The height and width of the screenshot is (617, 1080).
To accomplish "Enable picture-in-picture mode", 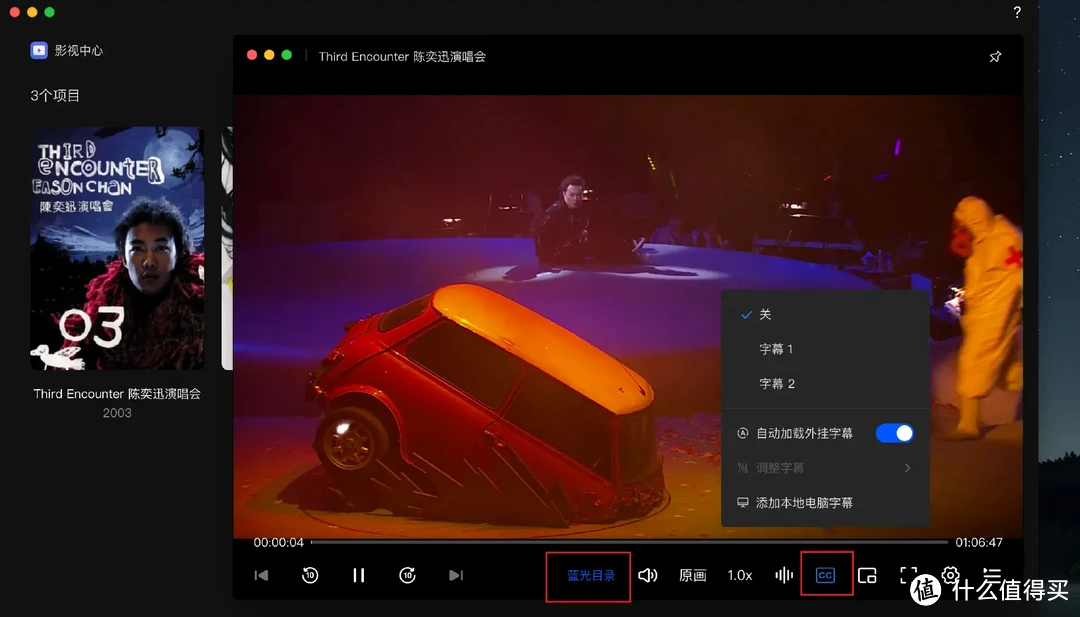I will coord(867,575).
